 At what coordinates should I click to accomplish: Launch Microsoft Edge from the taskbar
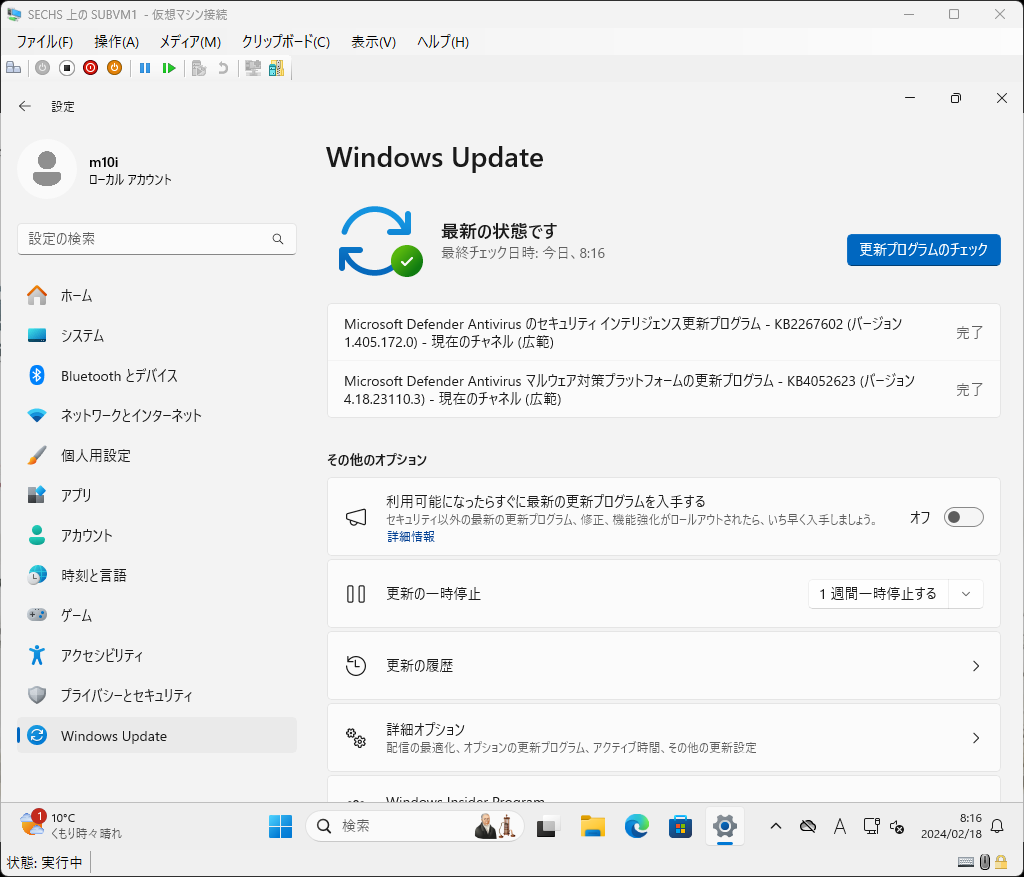(637, 827)
